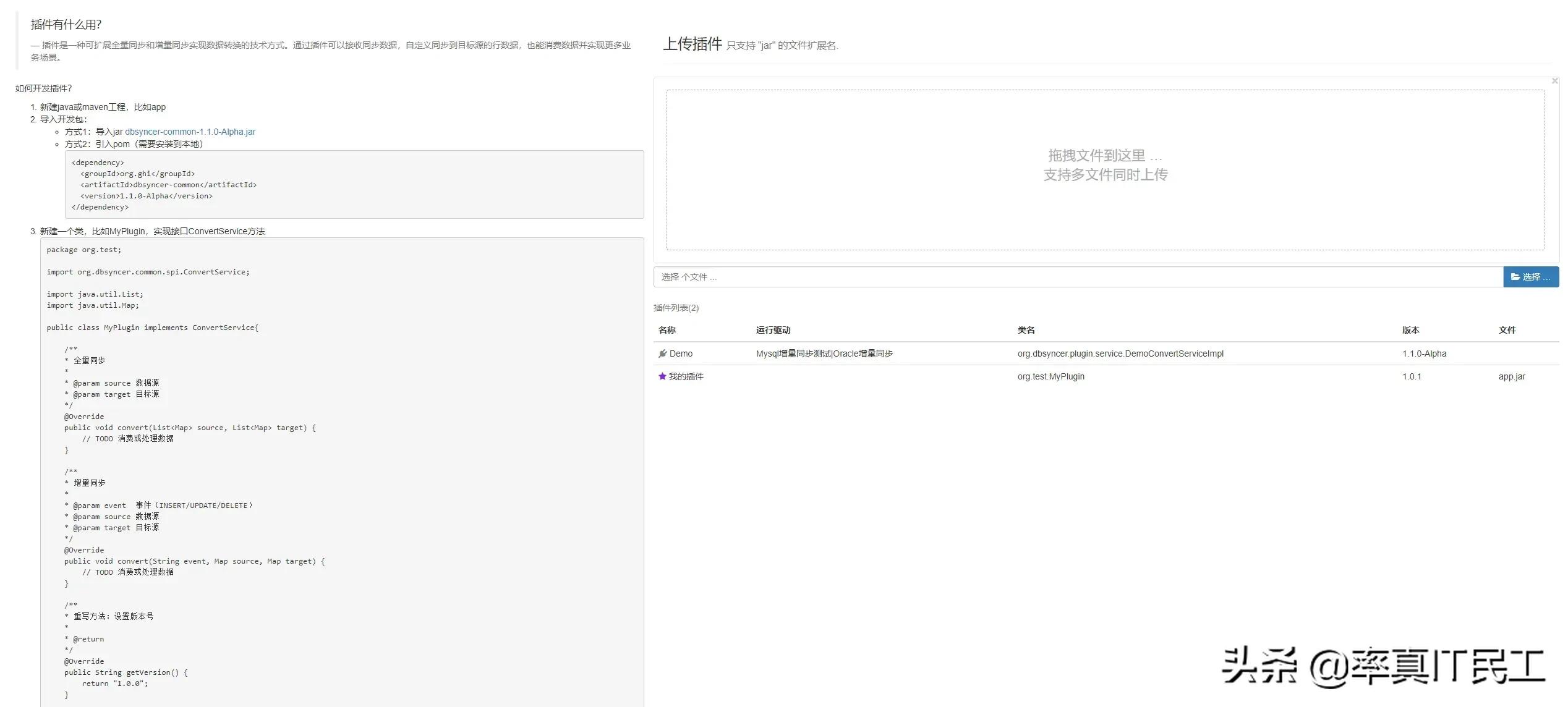The height and width of the screenshot is (707, 1568).
Task: Click the 选择 ... file picker button
Action: coord(1531,277)
